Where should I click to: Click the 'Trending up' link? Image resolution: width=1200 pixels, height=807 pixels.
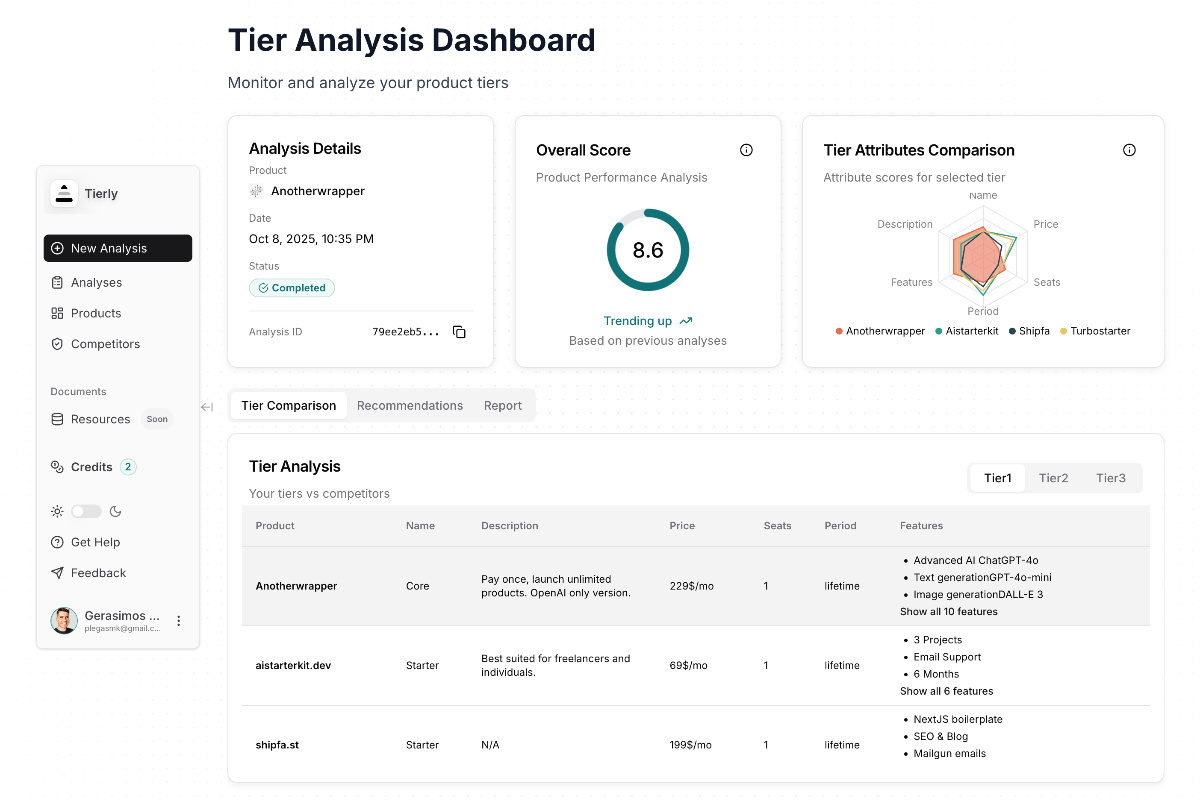coord(647,320)
